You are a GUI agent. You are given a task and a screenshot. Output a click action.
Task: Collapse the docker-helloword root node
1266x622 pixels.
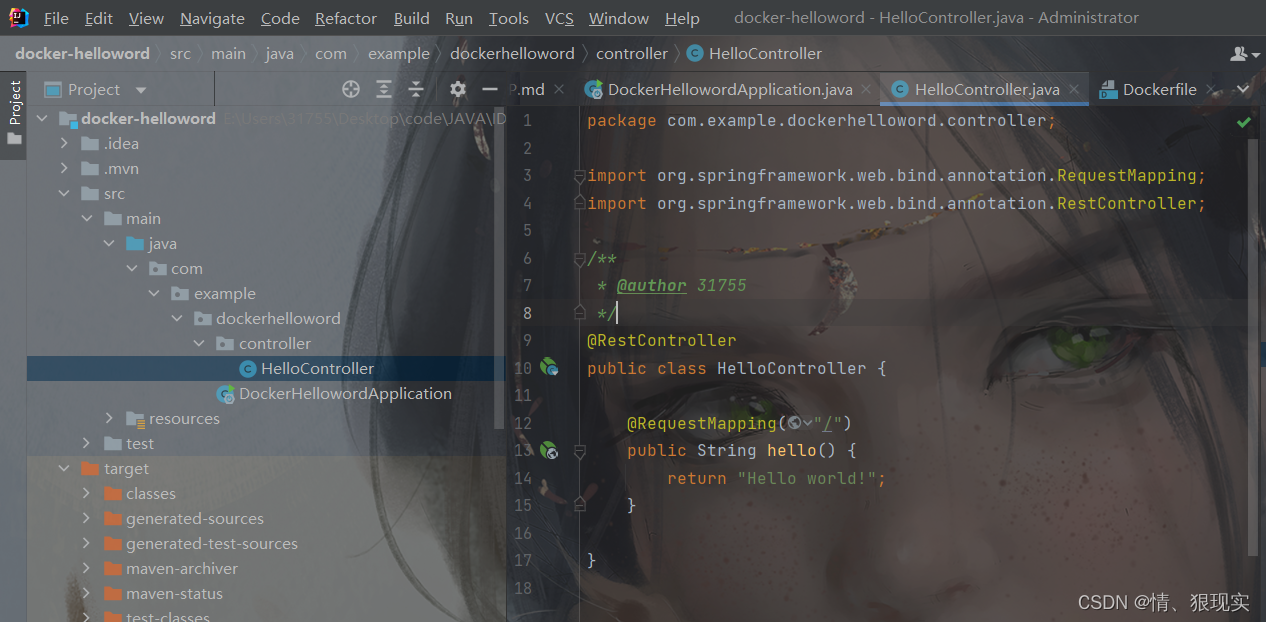[42, 119]
